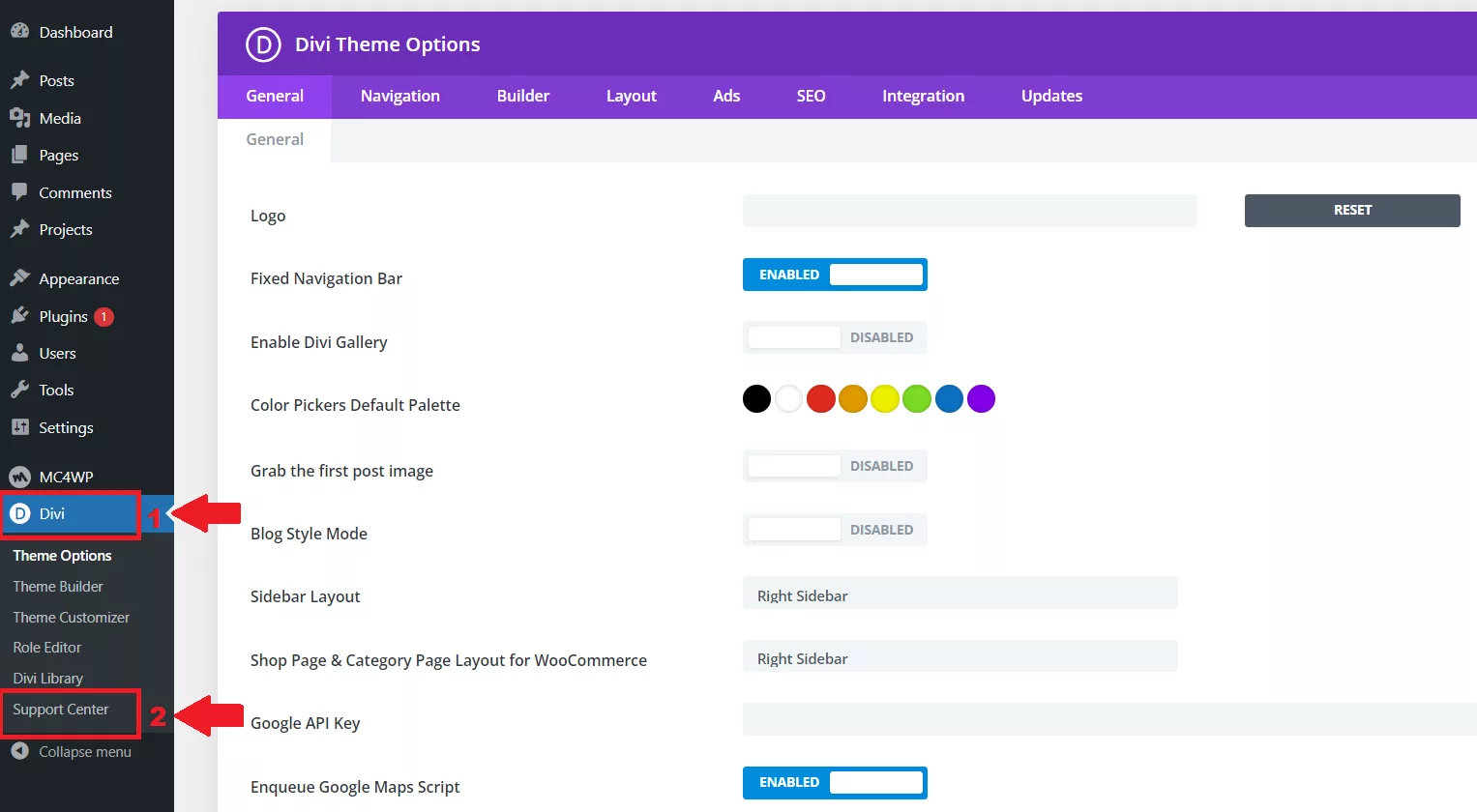Click the Appearance paintbrush icon
1477x812 pixels.
click(19, 278)
